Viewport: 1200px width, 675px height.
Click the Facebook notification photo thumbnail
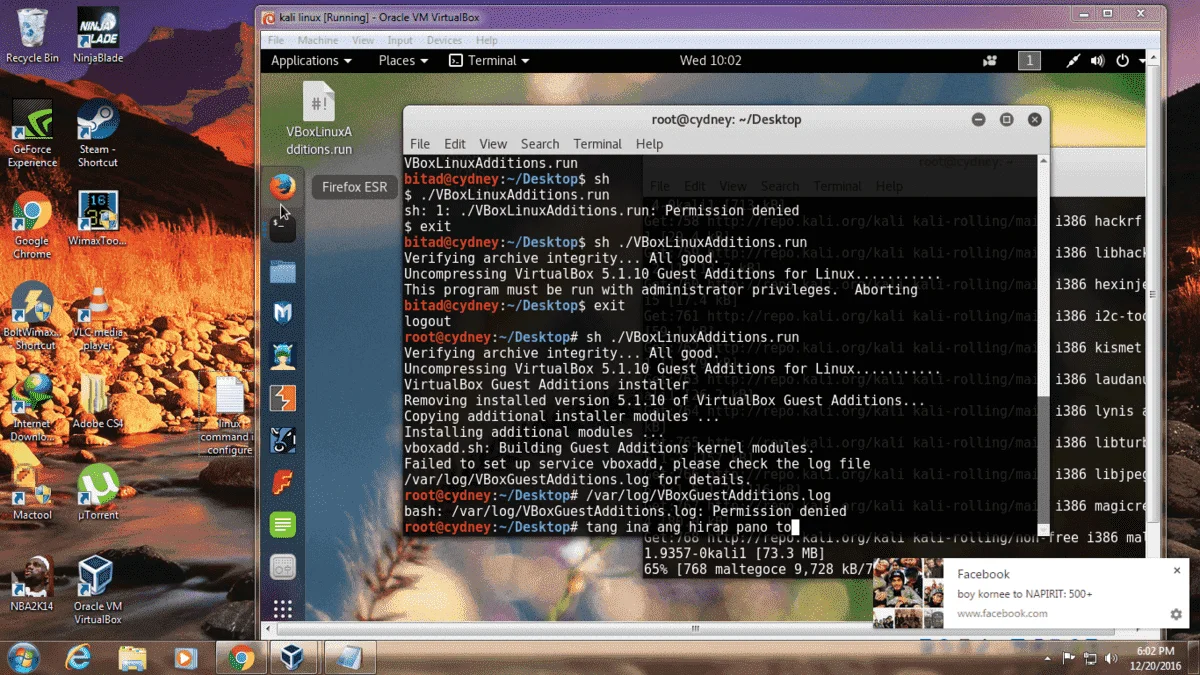(908, 593)
